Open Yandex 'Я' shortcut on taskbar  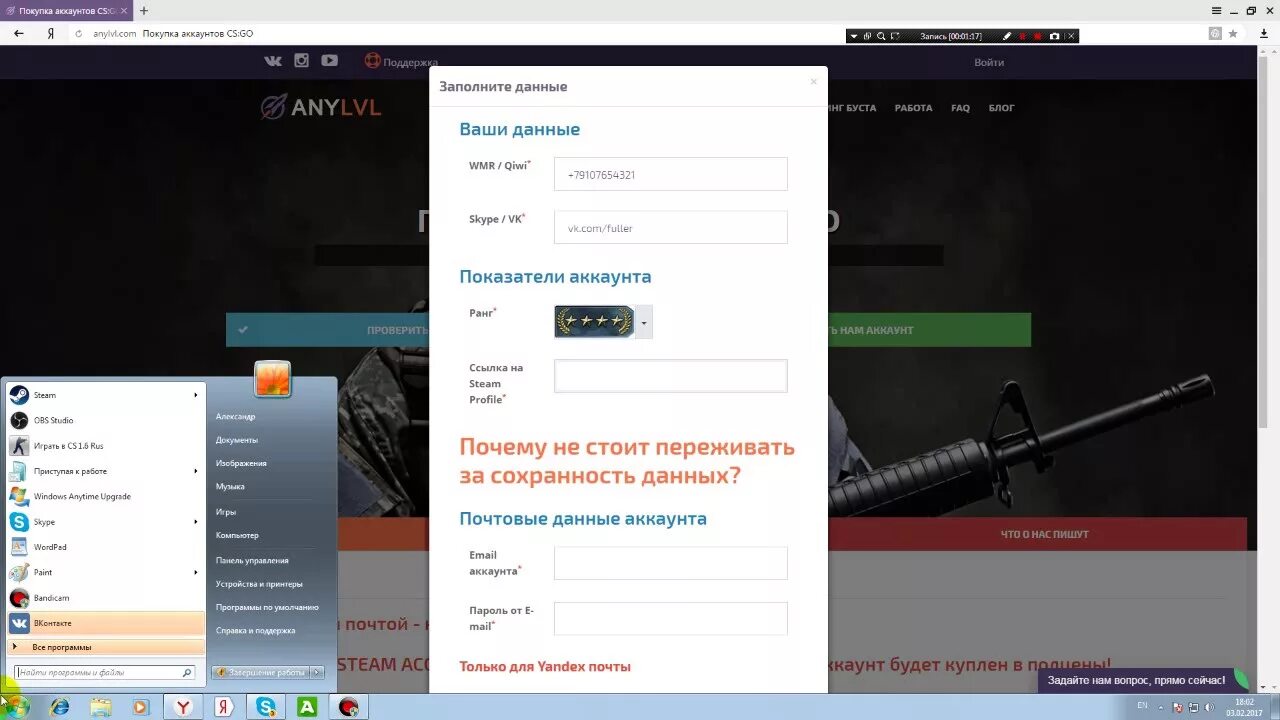225,707
